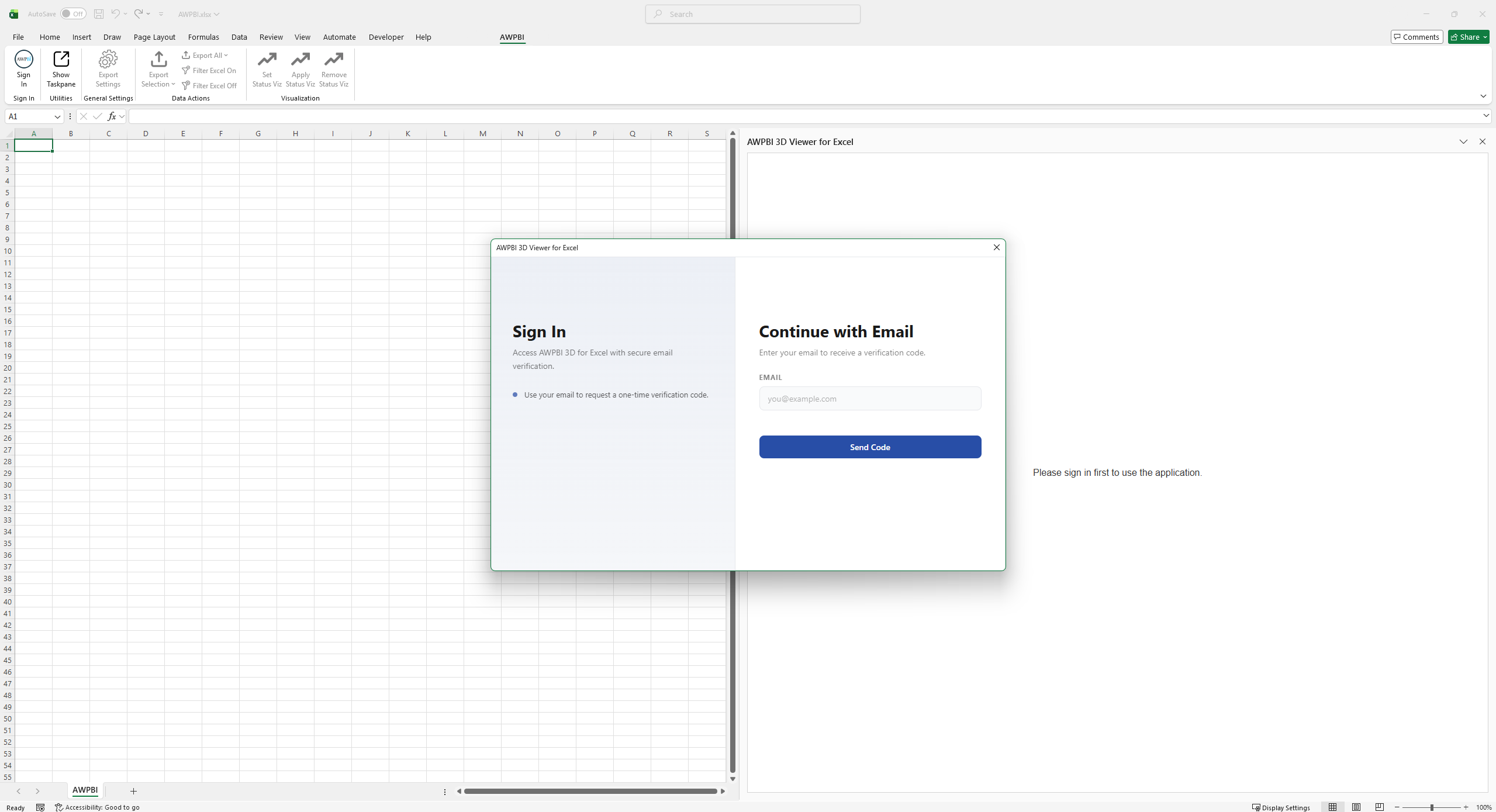Click the Export Selection upload icon
This screenshot has height=812, width=1496.
[x=158, y=59]
